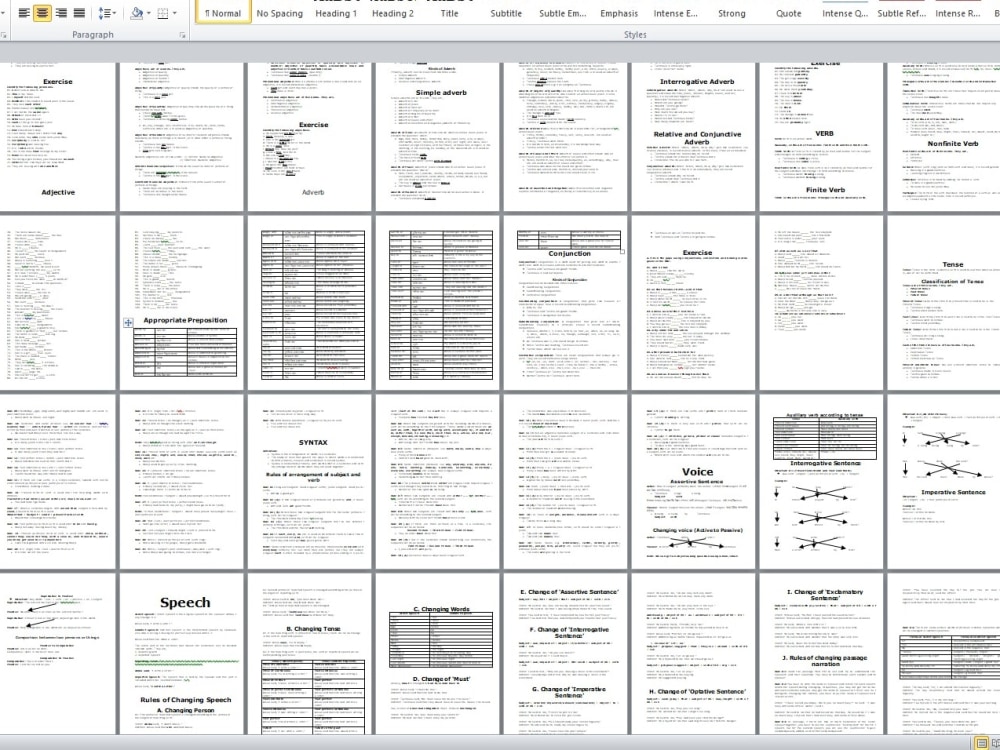Click the 'C. Changing Words' heading
The width and height of the screenshot is (1000, 750).
point(441,609)
